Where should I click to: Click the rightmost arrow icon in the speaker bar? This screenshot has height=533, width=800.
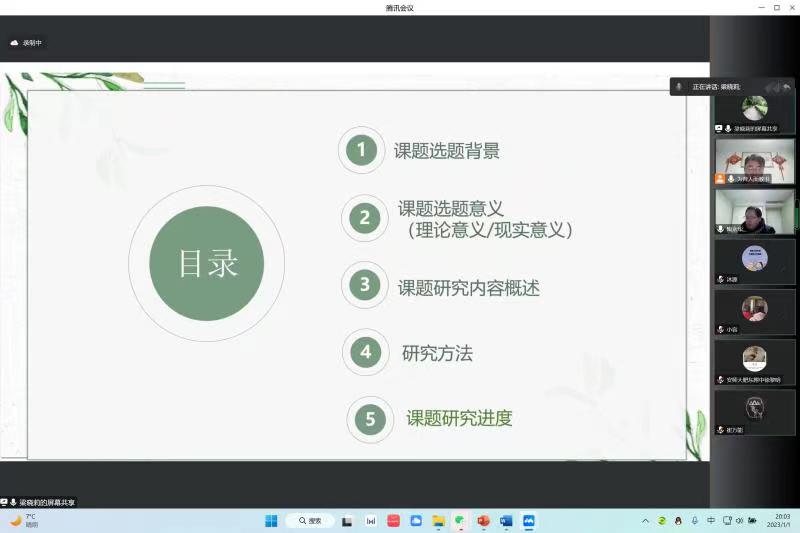point(787,88)
